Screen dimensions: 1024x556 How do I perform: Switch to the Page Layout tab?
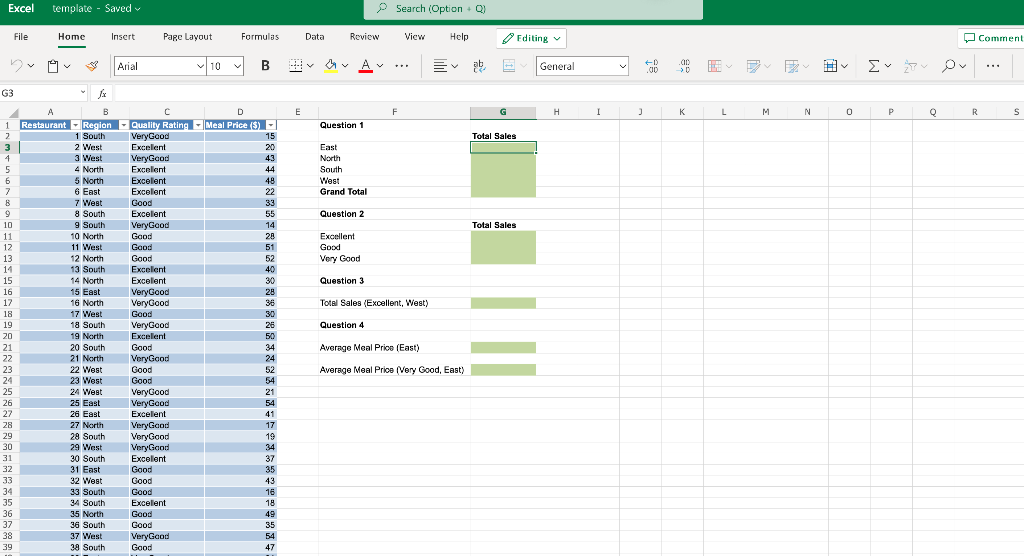coord(187,37)
